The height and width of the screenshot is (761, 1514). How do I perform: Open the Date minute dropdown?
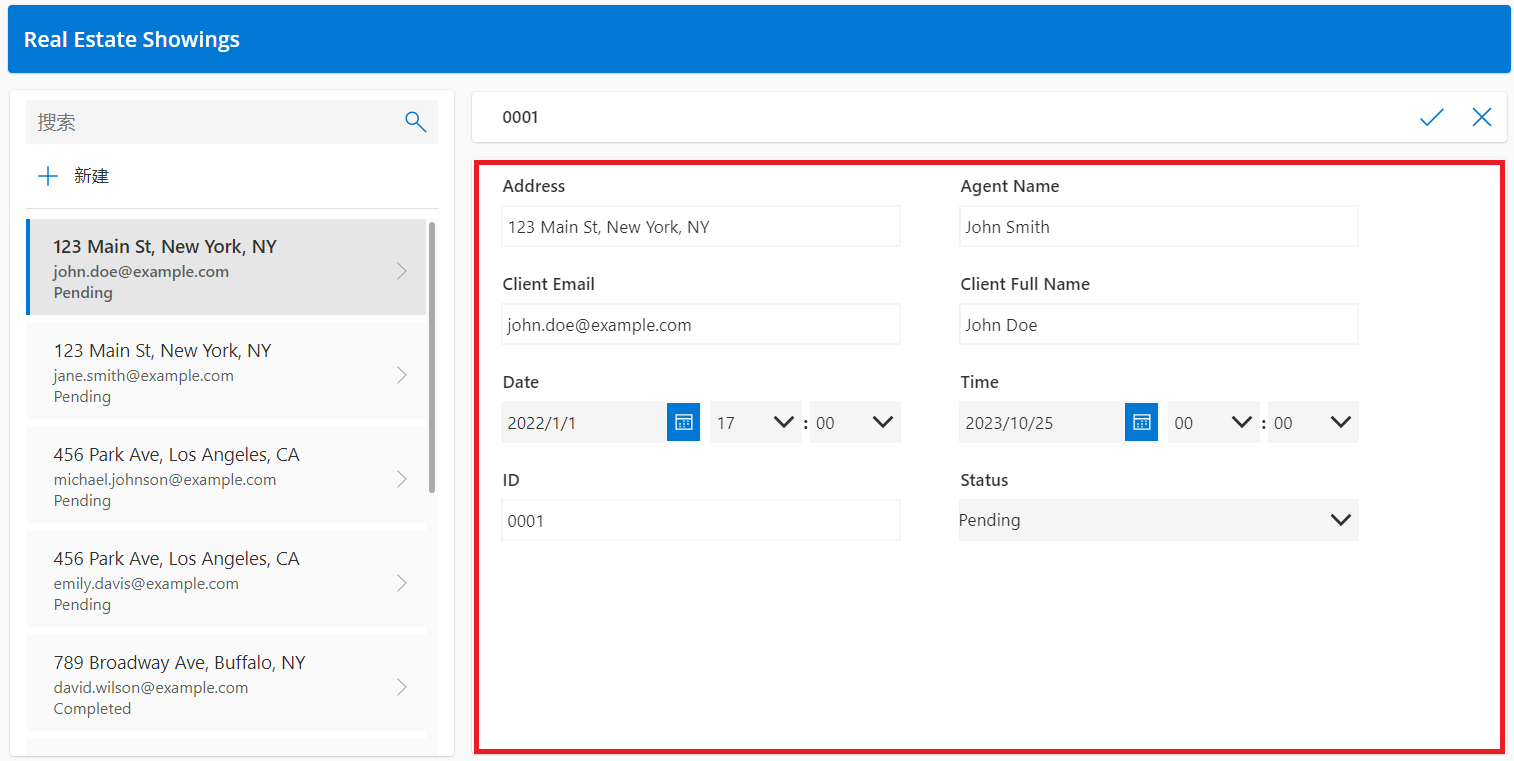pos(855,422)
